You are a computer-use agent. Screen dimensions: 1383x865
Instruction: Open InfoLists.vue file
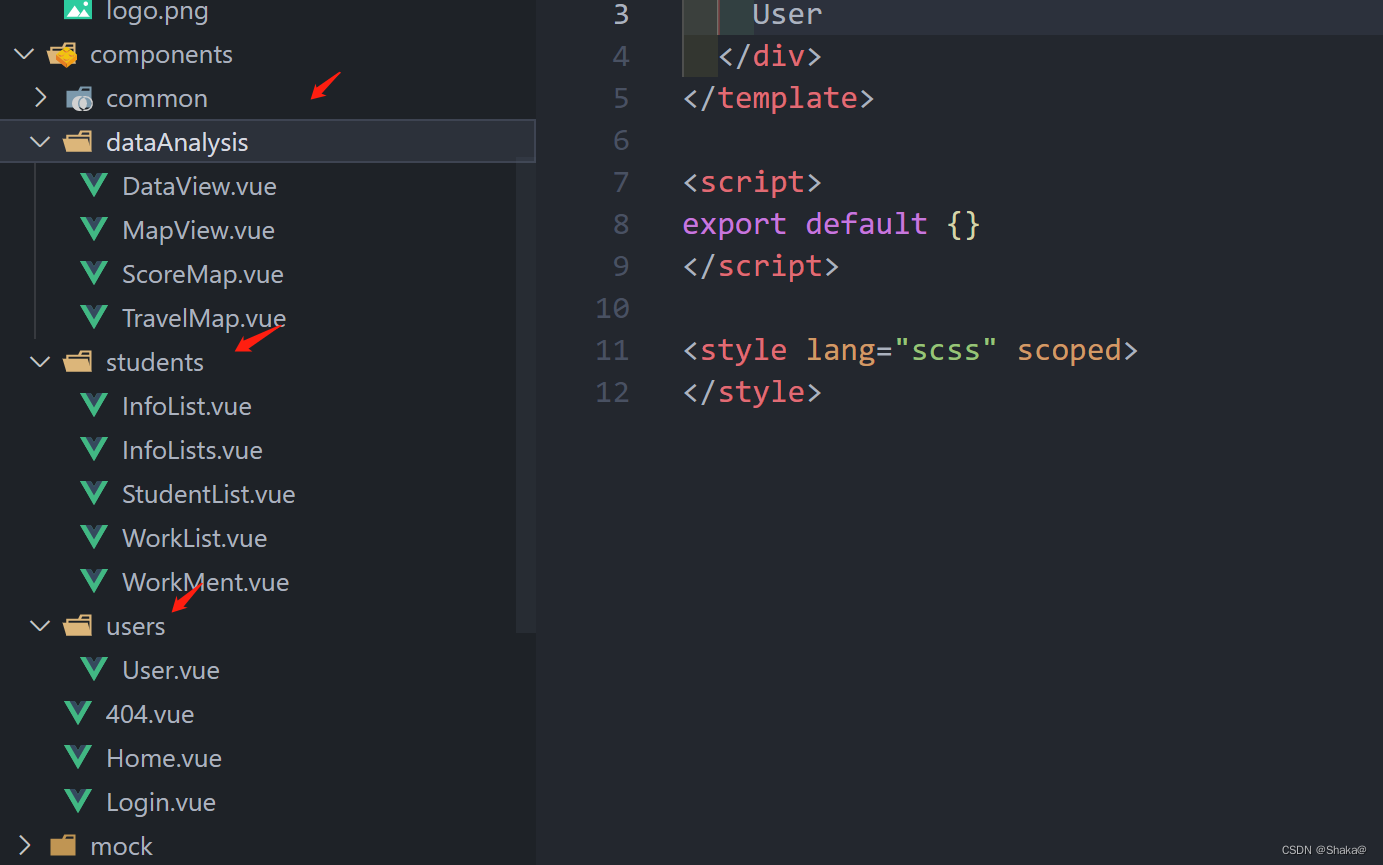(192, 451)
